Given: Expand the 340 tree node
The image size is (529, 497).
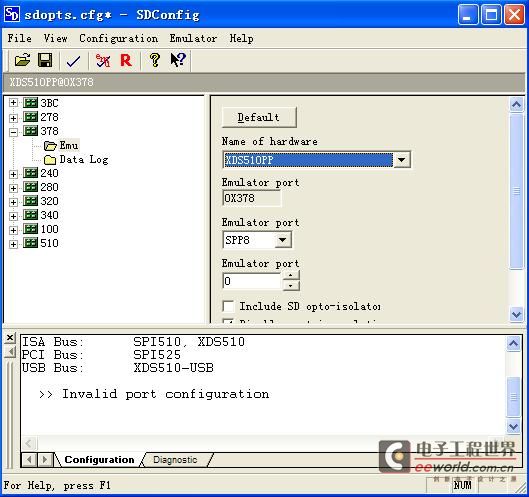Looking at the screenshot, I should tap(13, 216).
